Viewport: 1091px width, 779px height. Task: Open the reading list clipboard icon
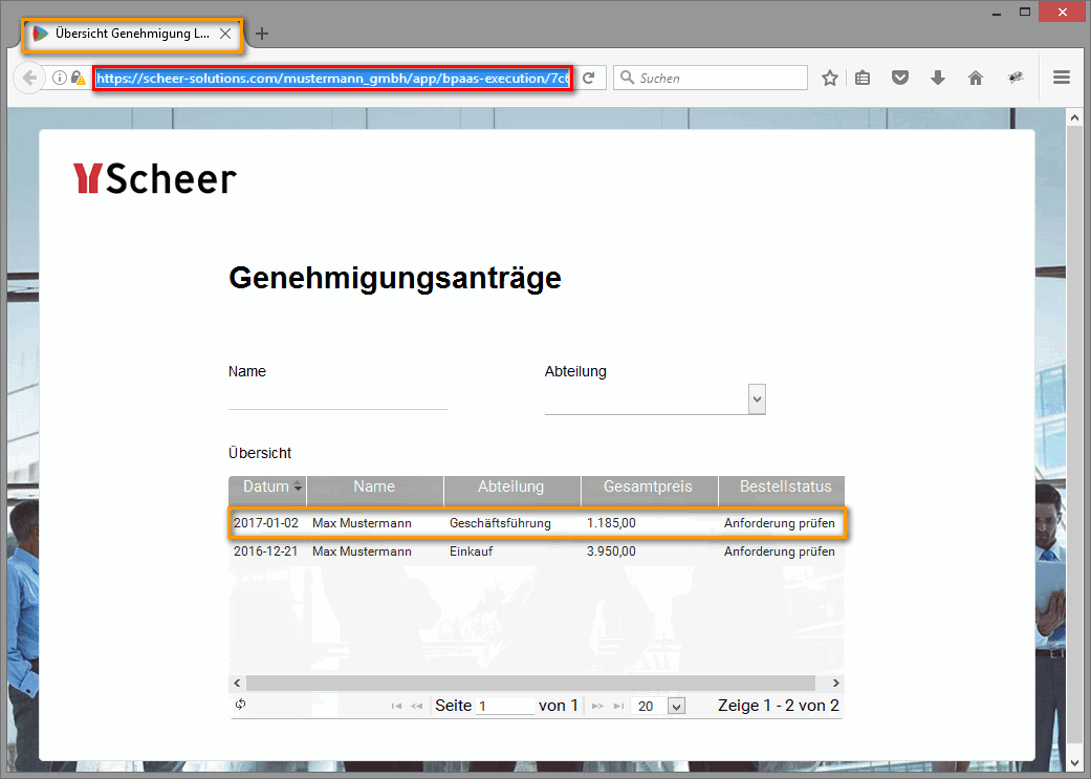tap(862, 77)
